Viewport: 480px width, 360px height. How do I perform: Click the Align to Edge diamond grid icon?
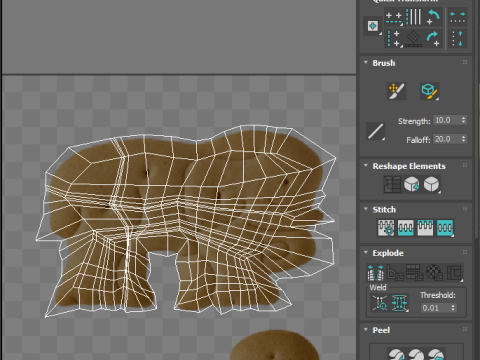[x=414, y=38]
